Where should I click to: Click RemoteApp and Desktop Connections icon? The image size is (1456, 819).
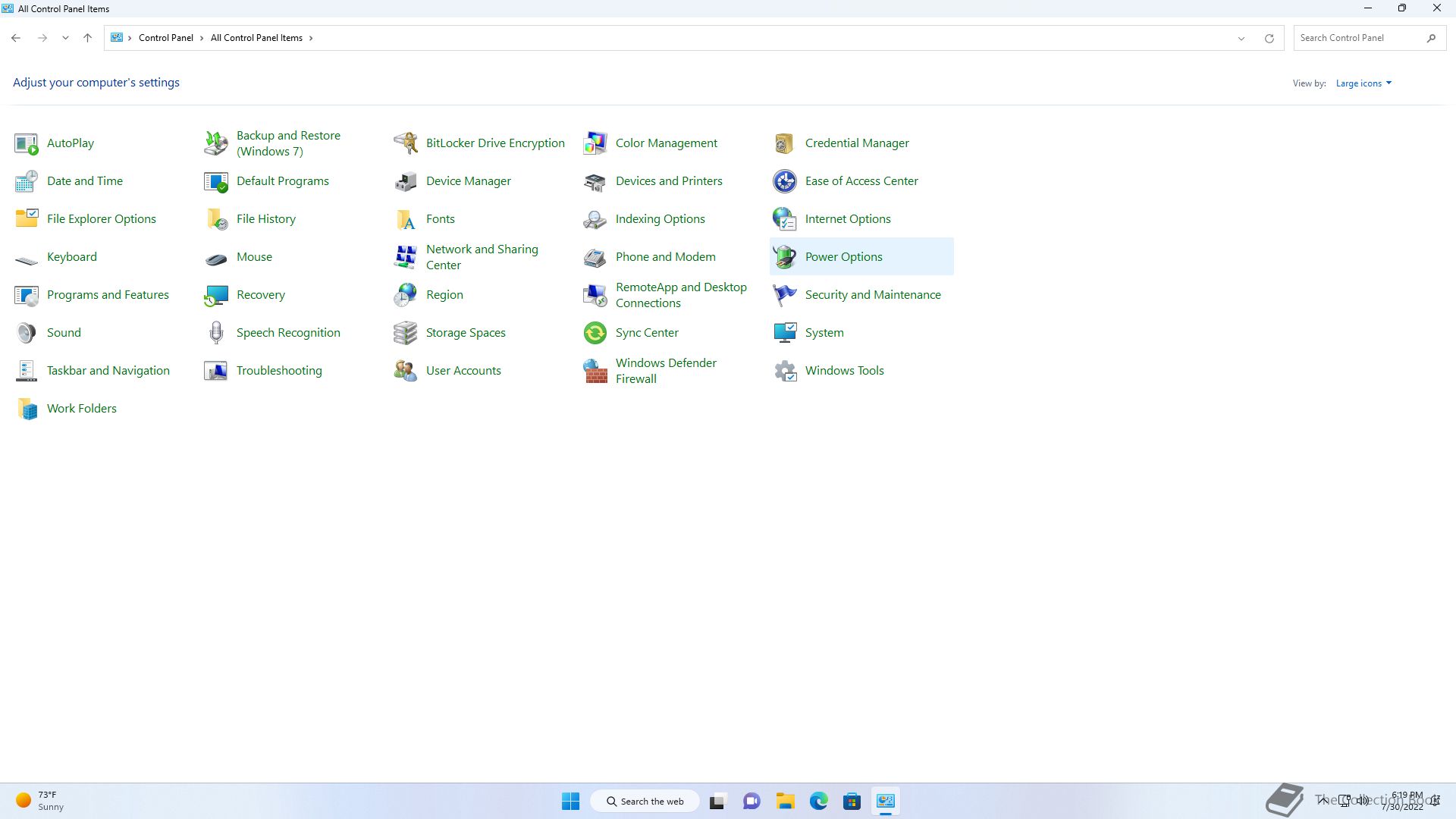pos(595,295)
